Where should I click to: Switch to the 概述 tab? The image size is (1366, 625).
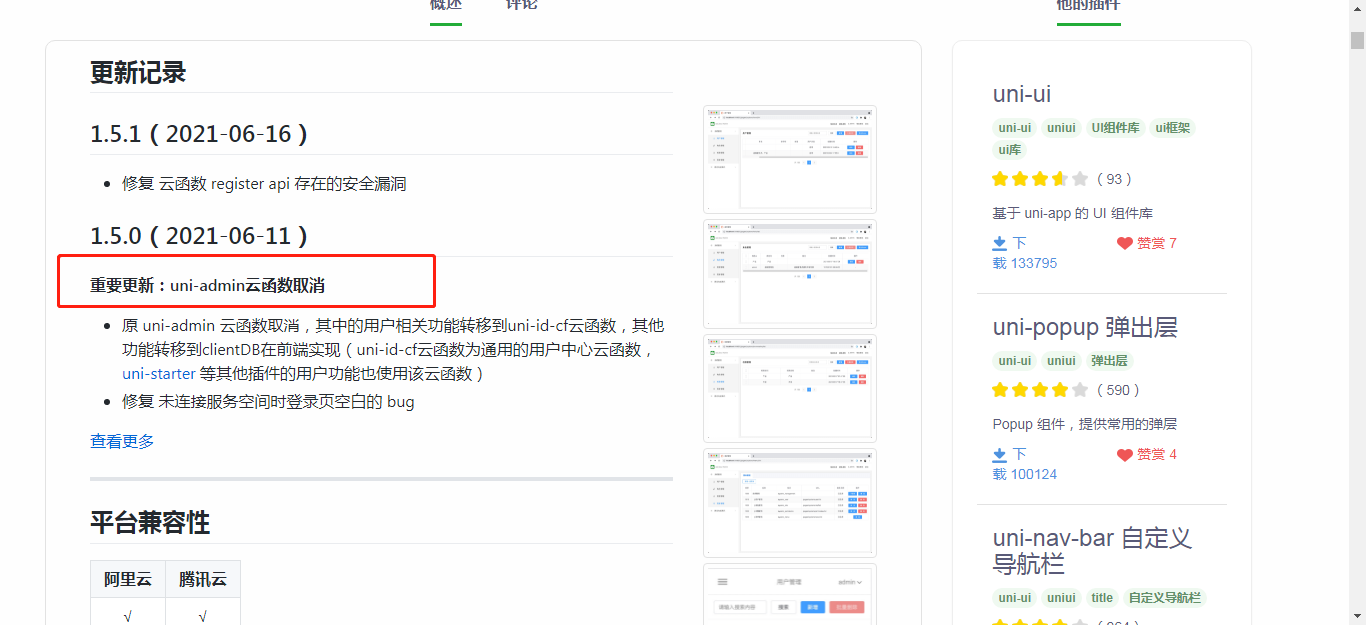click(446, 5)
